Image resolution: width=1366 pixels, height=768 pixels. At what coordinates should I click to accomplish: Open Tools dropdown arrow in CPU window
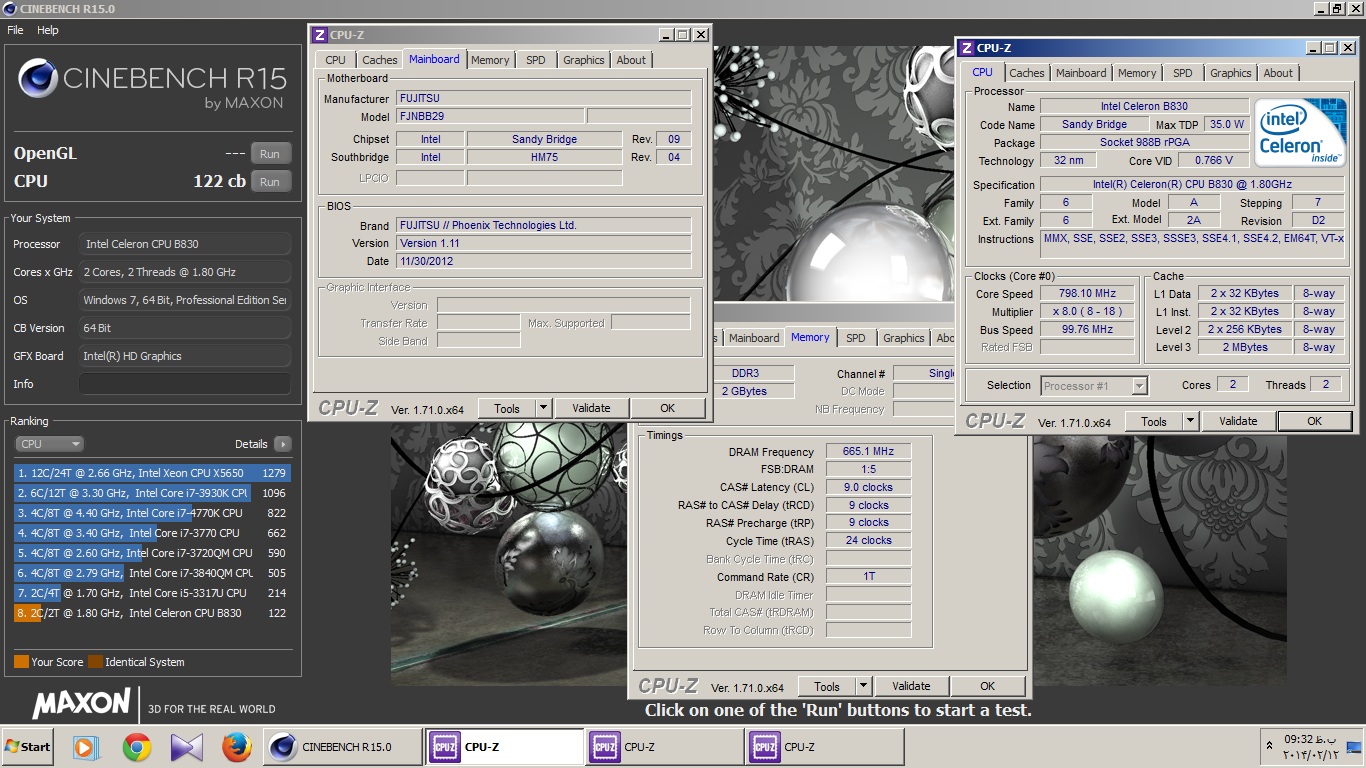pos(1190,422)
